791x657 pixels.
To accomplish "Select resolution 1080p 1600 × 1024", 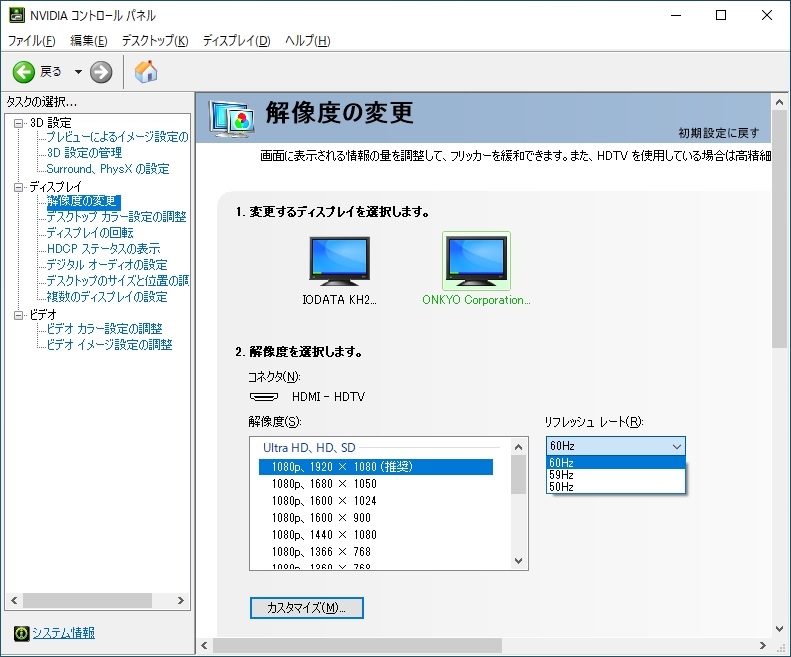I will [324, 501].
